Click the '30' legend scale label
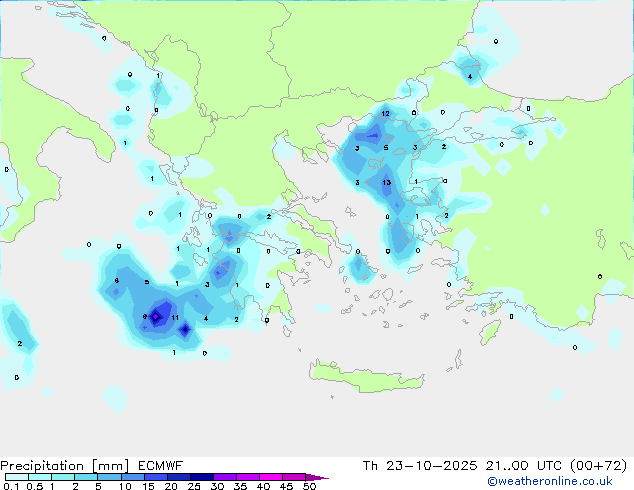Image resolution: width=634 pixels, height=490 pixels. click(x=217, y=486)
